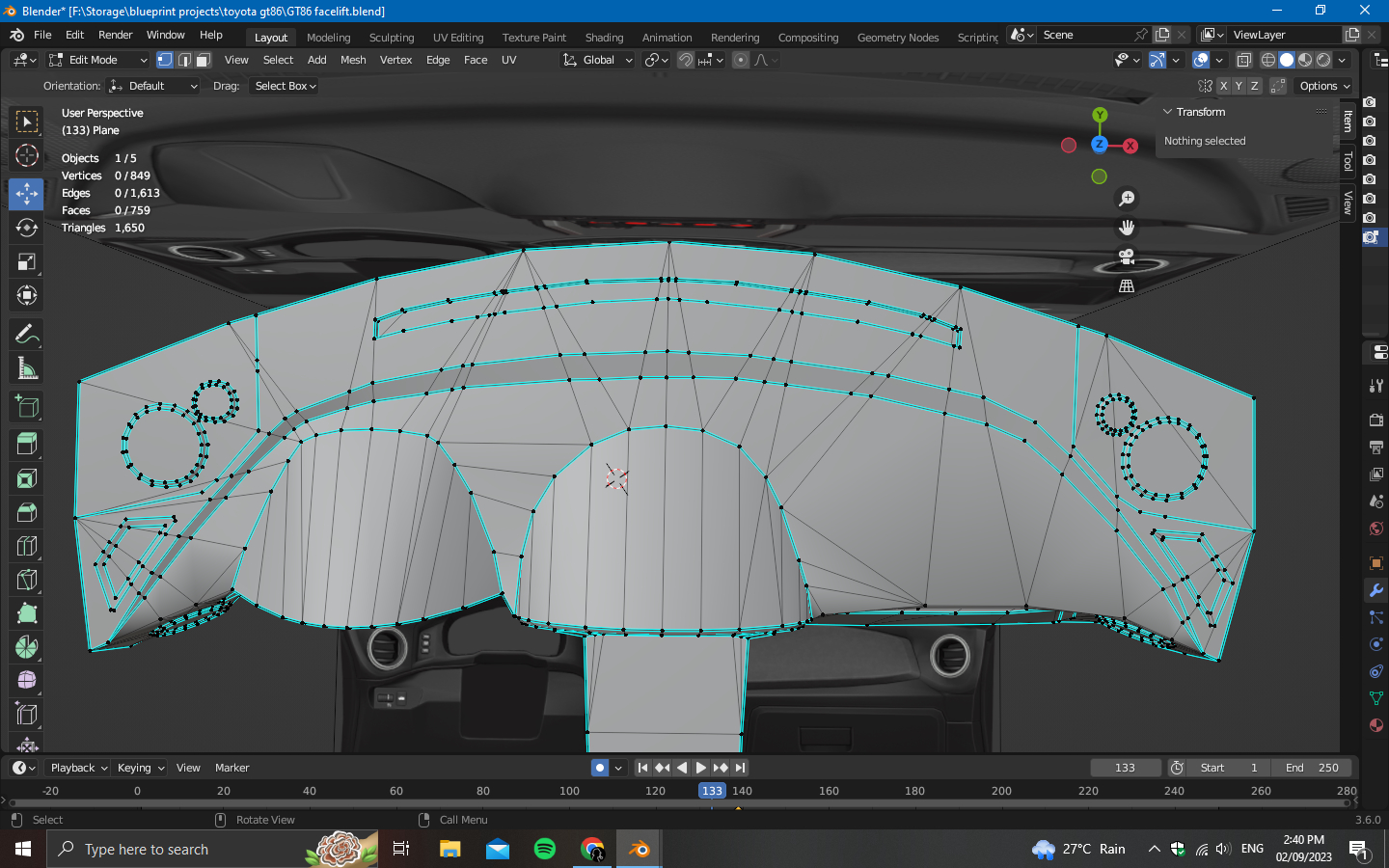Expand the Global transform orientation dropdown

599,60
